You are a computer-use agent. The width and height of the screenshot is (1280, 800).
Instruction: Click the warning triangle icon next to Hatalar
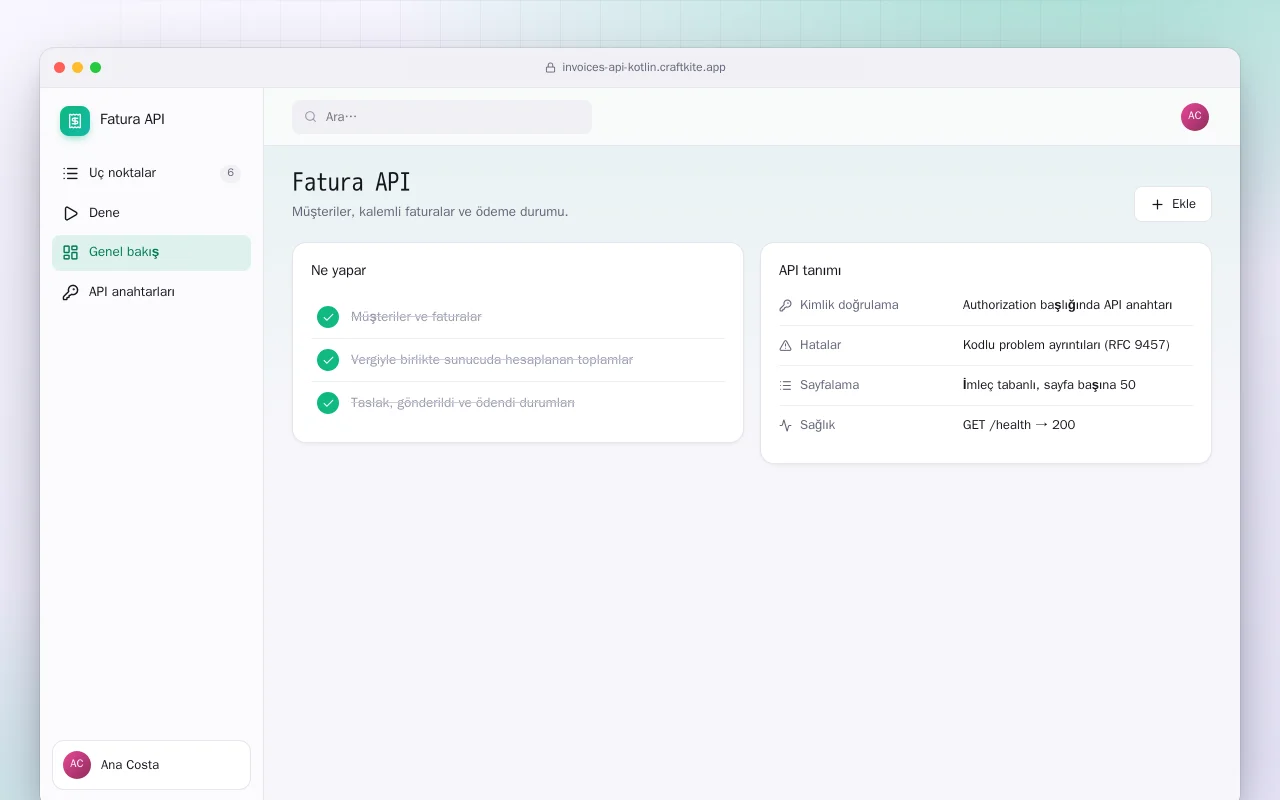coord(785,345)
